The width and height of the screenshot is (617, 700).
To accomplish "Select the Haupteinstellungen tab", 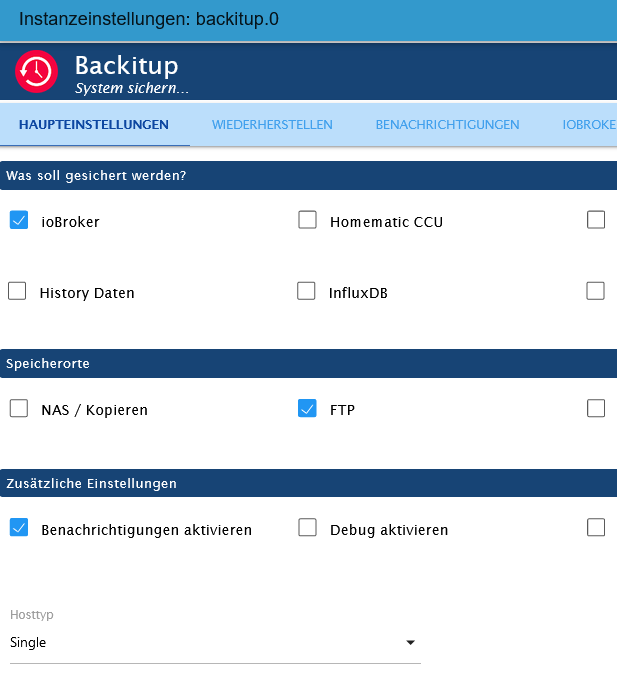I will tap(94, 125).
